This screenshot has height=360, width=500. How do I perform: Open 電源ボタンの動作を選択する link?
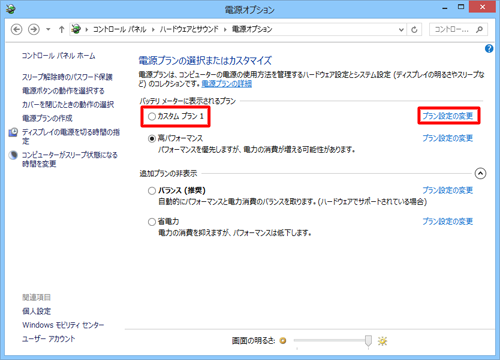63,91
